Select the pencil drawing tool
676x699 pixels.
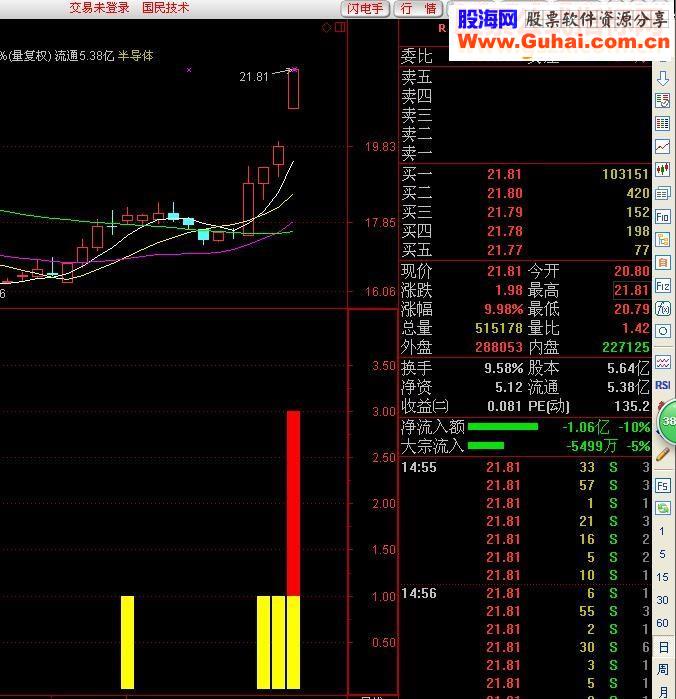point(663,455)
